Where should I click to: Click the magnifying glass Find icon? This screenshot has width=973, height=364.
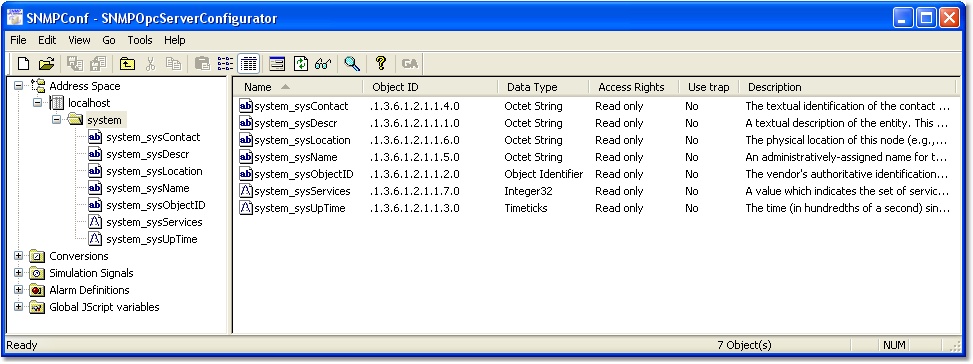click(x=352, y=63)
